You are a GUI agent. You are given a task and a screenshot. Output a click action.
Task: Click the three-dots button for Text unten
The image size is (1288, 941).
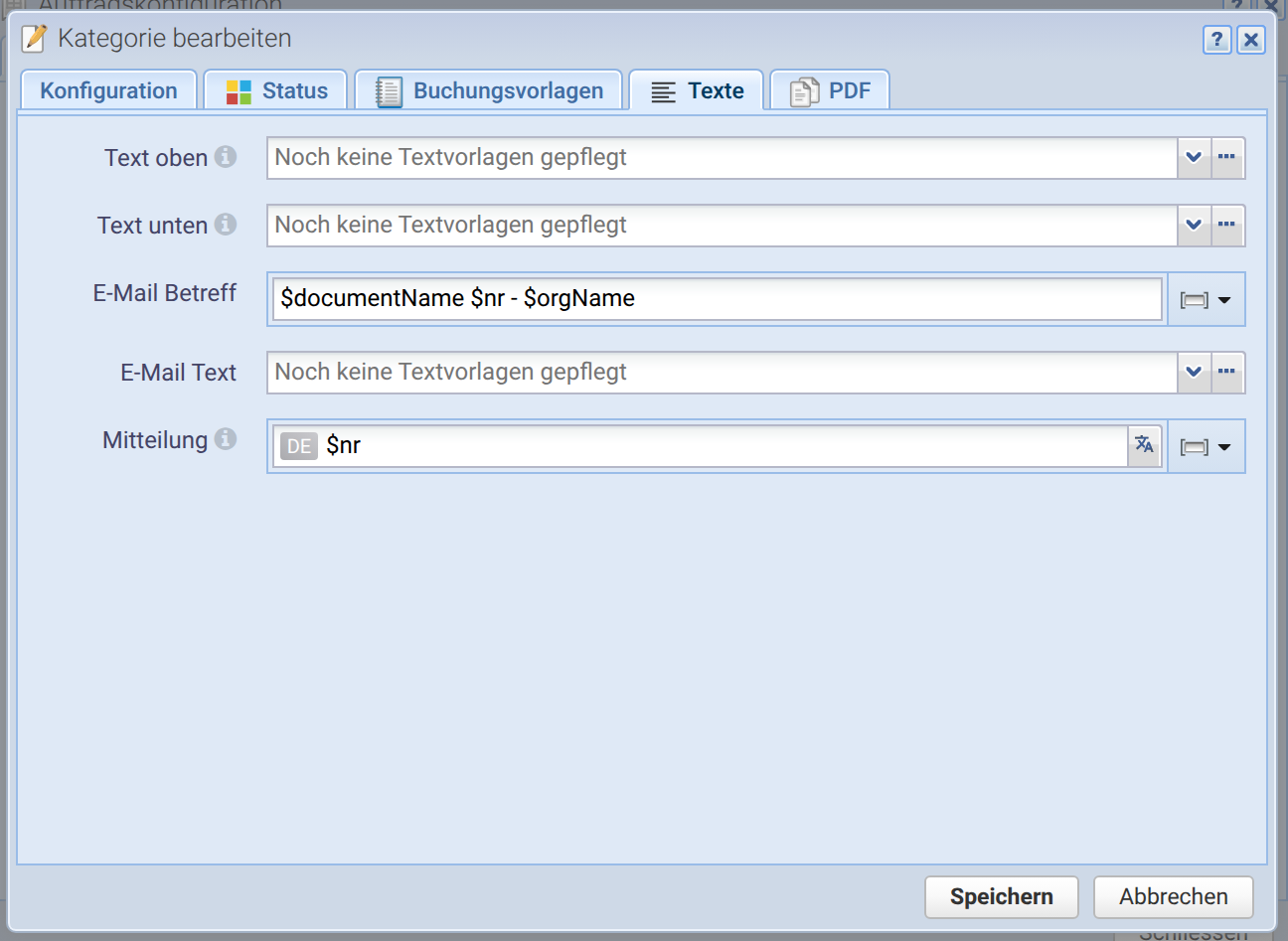(x=1227, y=225)
